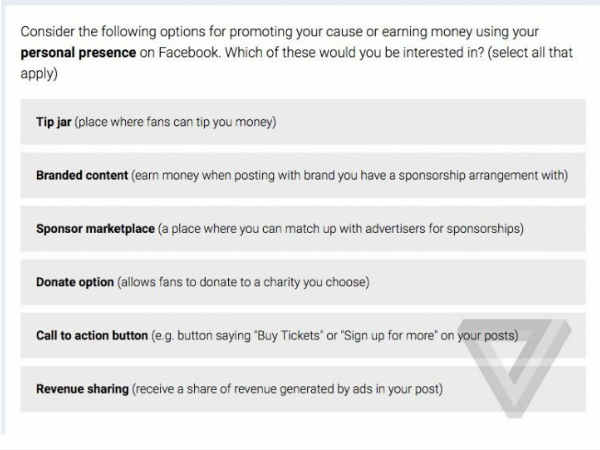Click the bold 'Call to action button' label
This screenshot has width=600, height=450.
[92, 336]
